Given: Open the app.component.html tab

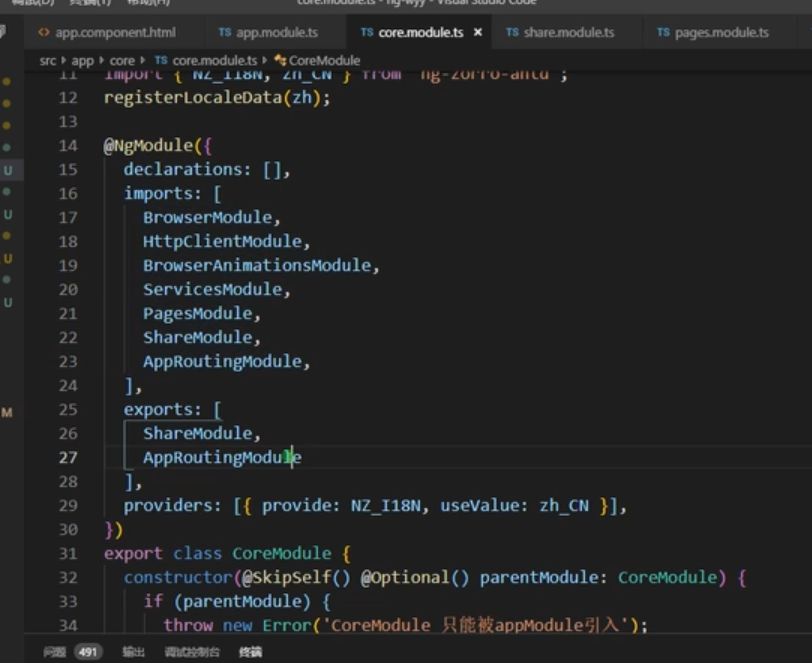Looking at the screenshot, I should [x=107, y=33].
